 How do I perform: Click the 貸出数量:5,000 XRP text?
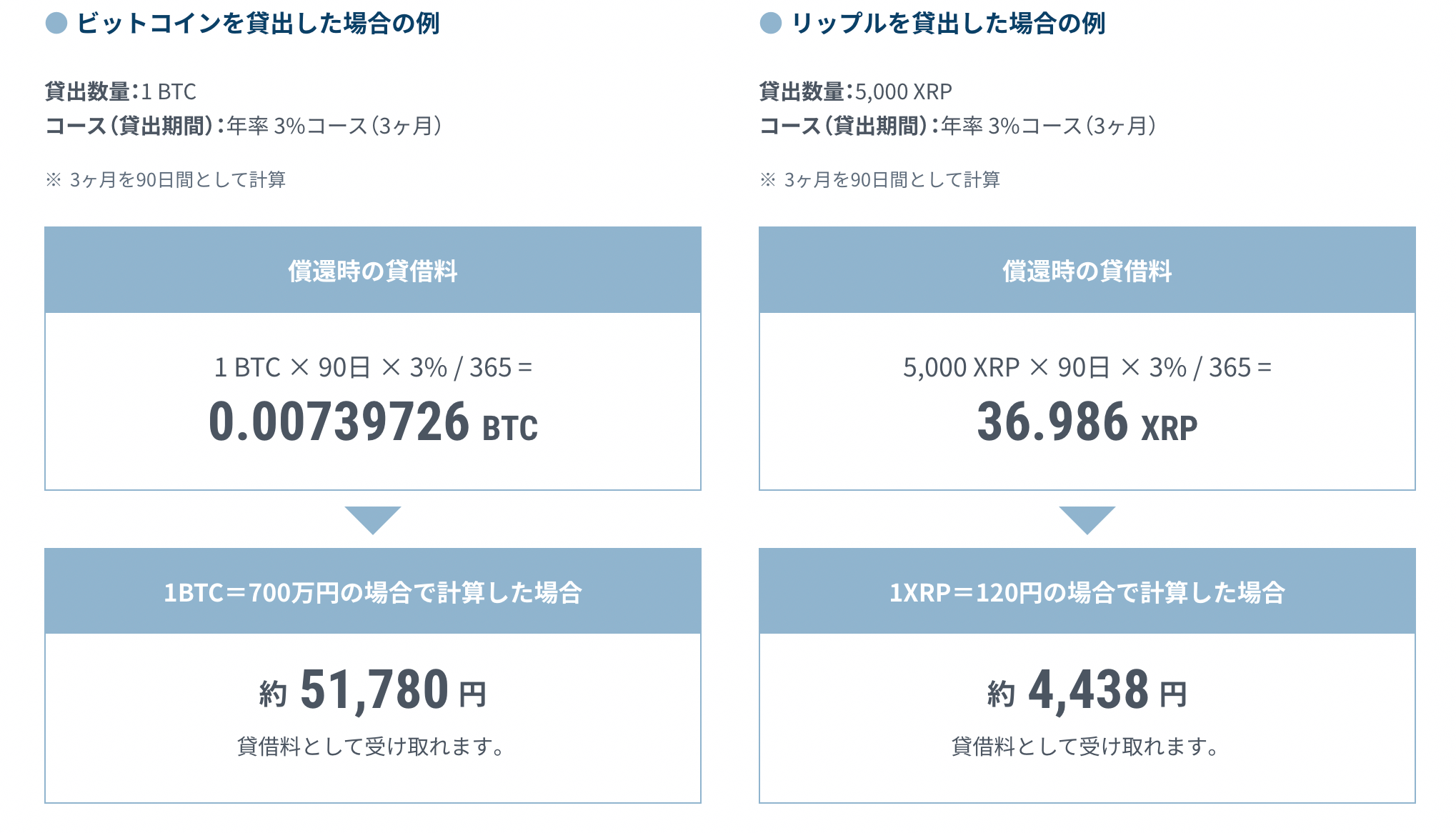[855, 91]
